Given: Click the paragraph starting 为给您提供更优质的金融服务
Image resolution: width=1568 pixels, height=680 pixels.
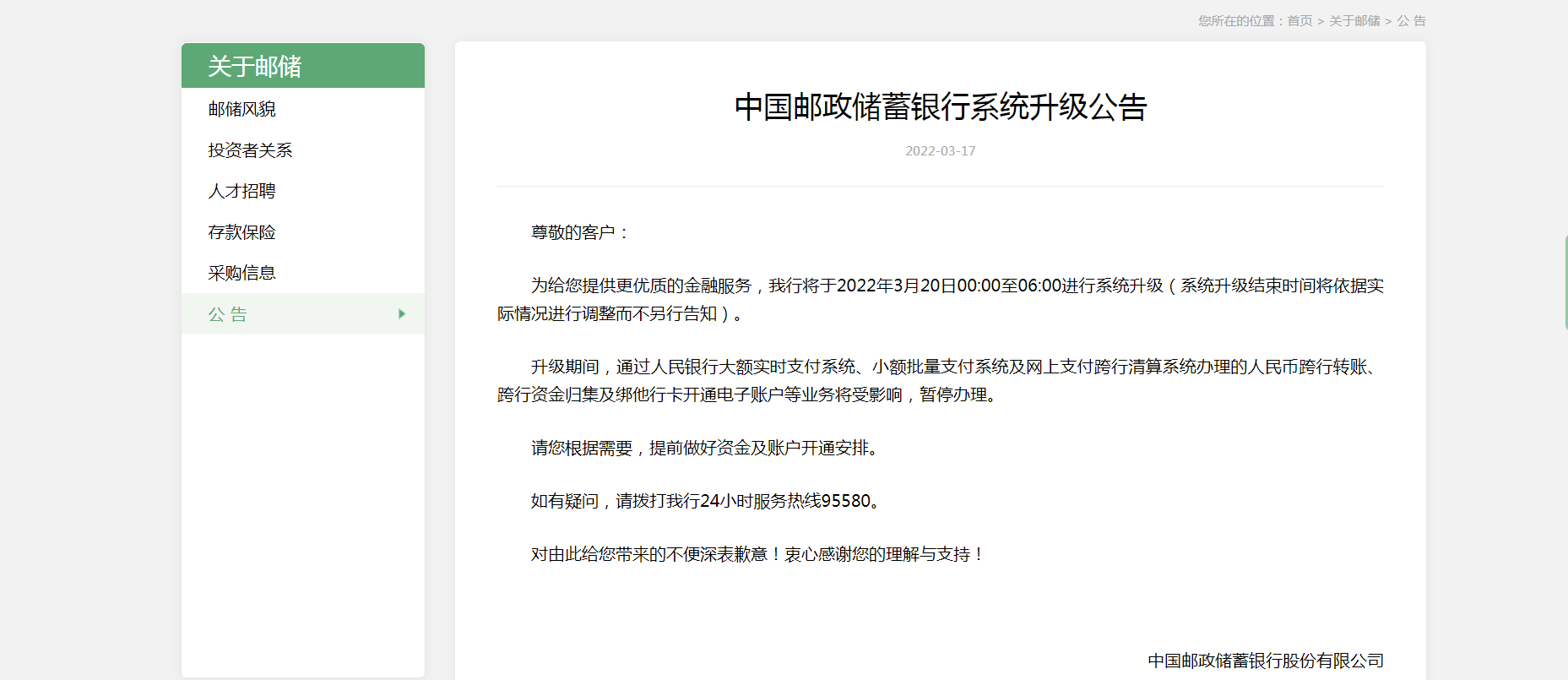Looking at the screenshot, I should (941, 300).
